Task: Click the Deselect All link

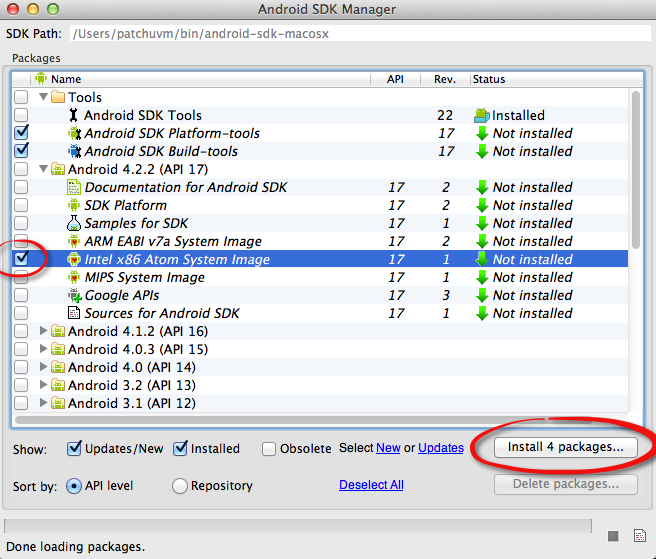Action: pyautogui.click(x=371, y=485)
